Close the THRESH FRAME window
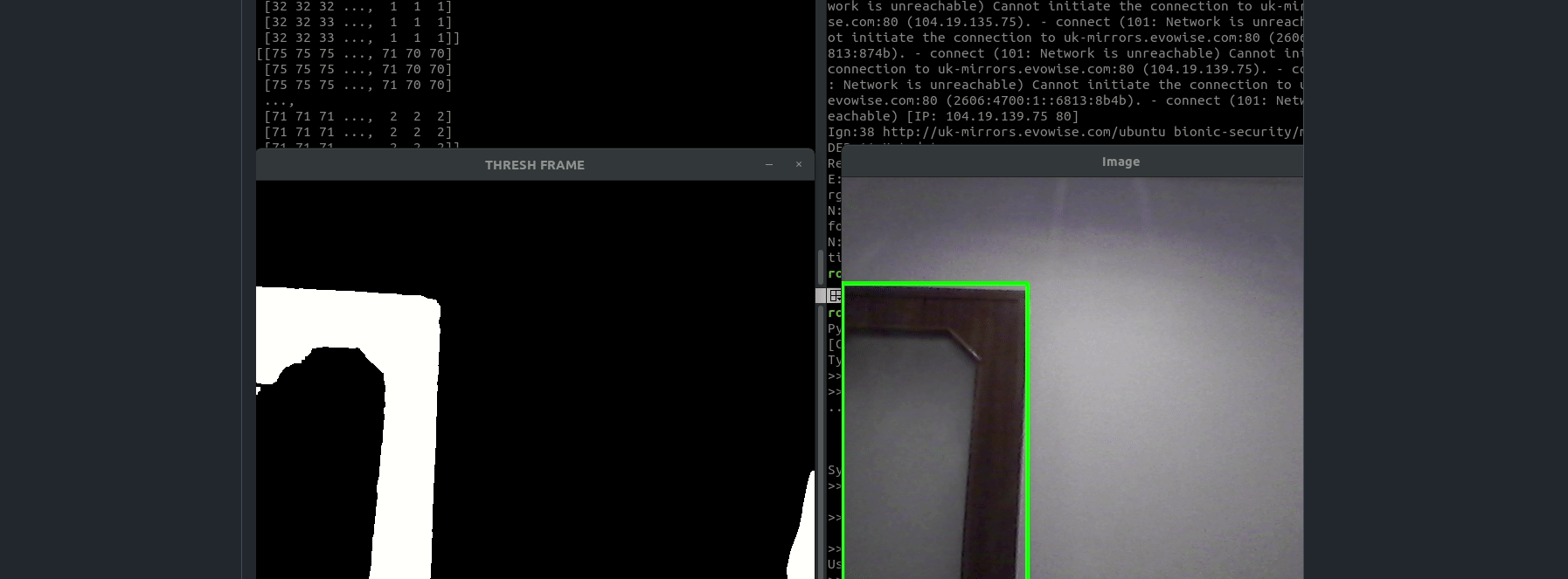The height and width of the screenshot is (579, 1568). point(798,164)
